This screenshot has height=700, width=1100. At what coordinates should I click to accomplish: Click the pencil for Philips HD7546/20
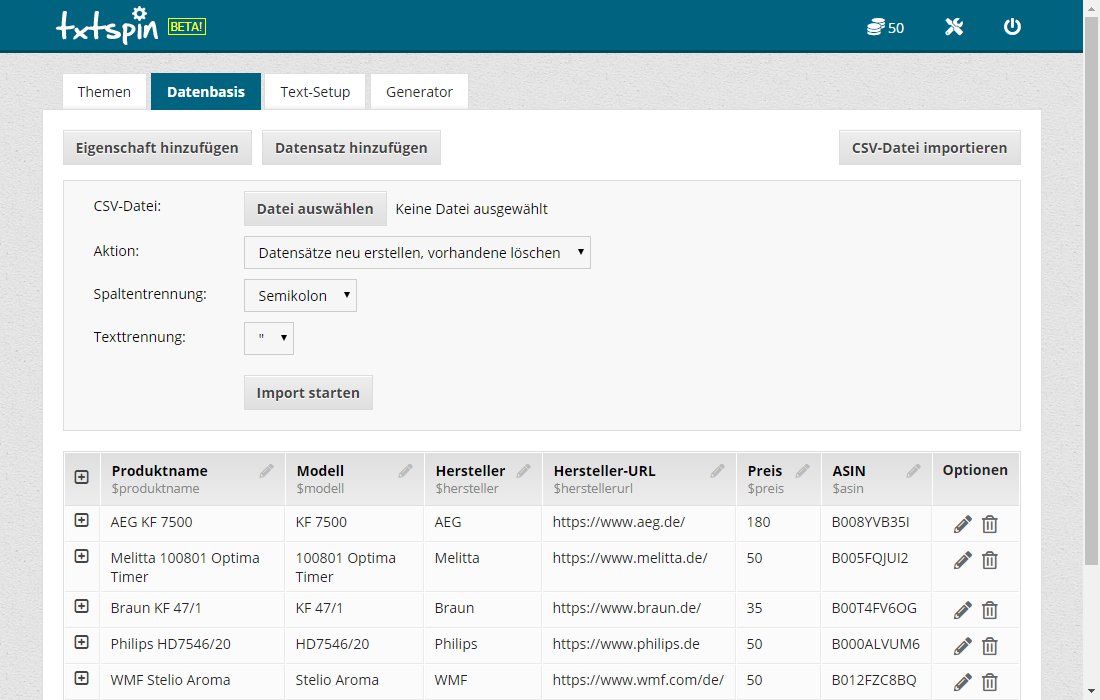(x=962, y=646)
